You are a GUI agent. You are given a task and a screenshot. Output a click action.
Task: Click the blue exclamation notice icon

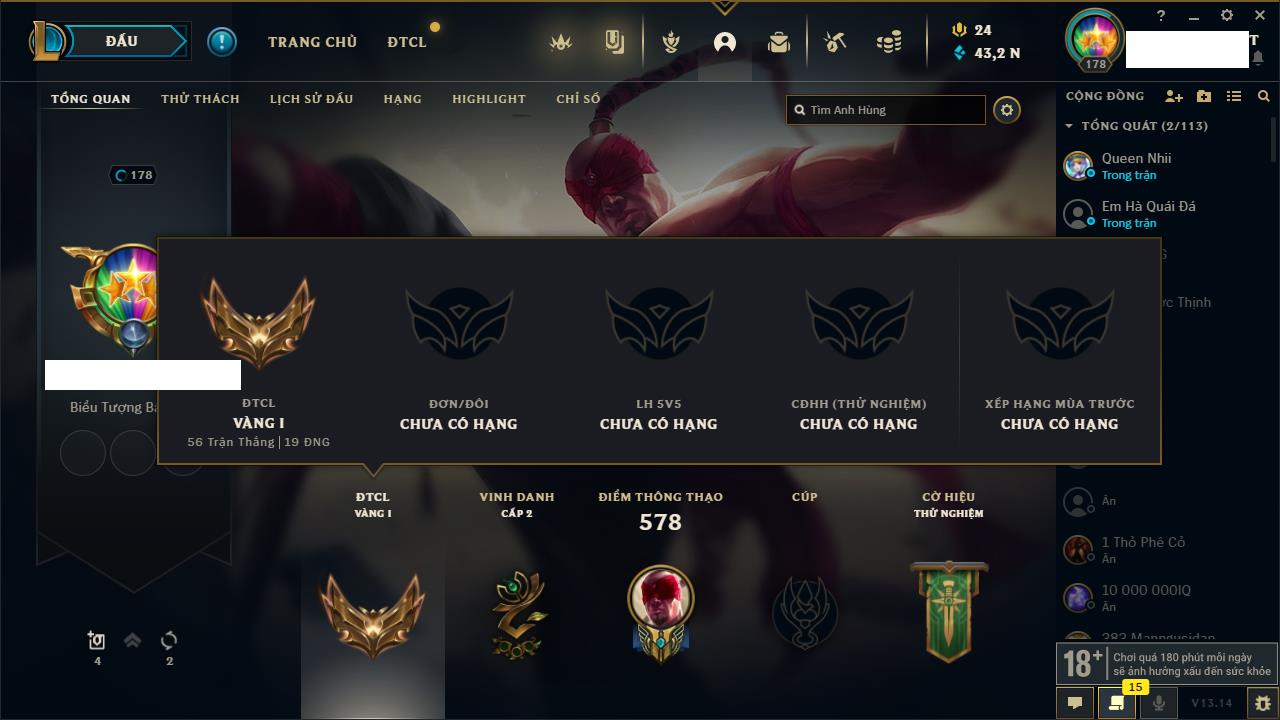[x=222, y=42]
